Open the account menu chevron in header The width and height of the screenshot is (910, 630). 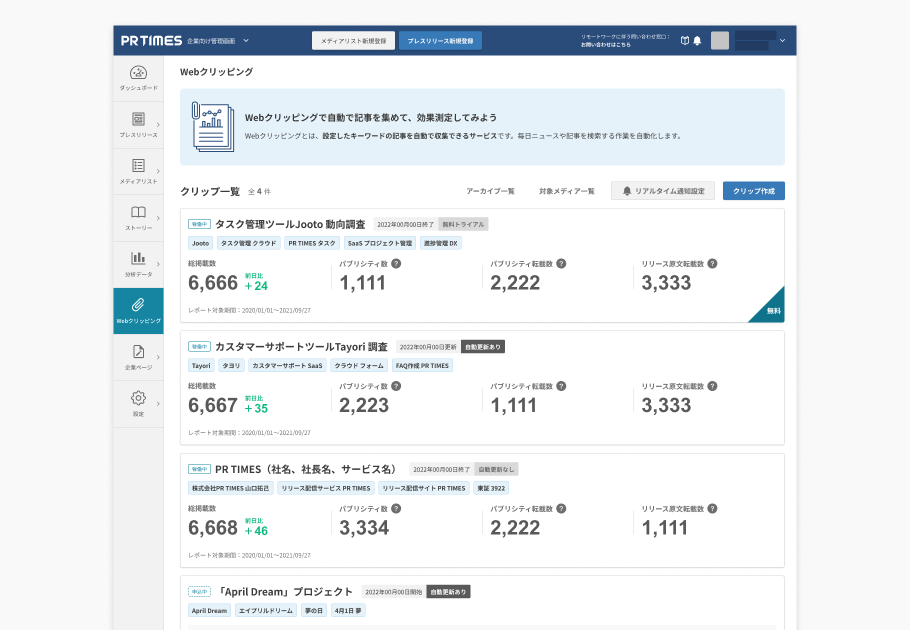tap(782, 41)
